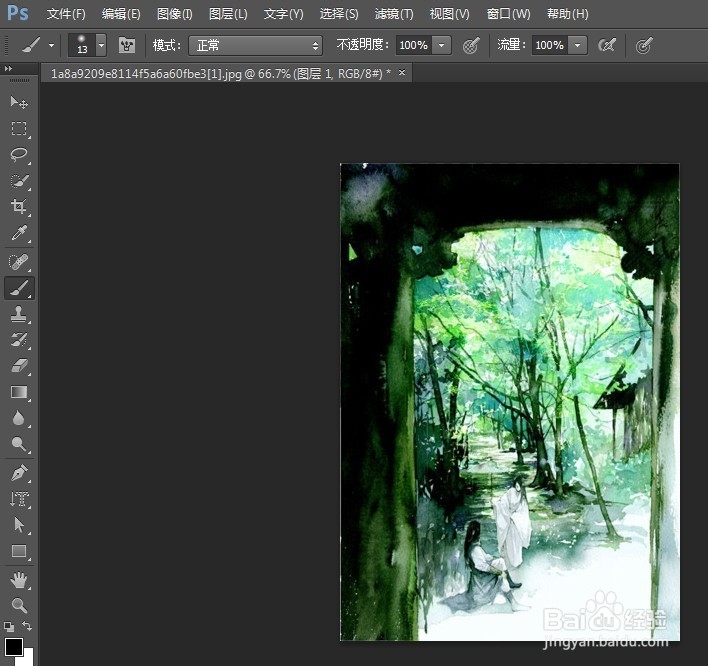708x666 pixels.
Task: Open the blending mode dropdown showing 正常
Action: pyautogui.click(x=256, y=46)
